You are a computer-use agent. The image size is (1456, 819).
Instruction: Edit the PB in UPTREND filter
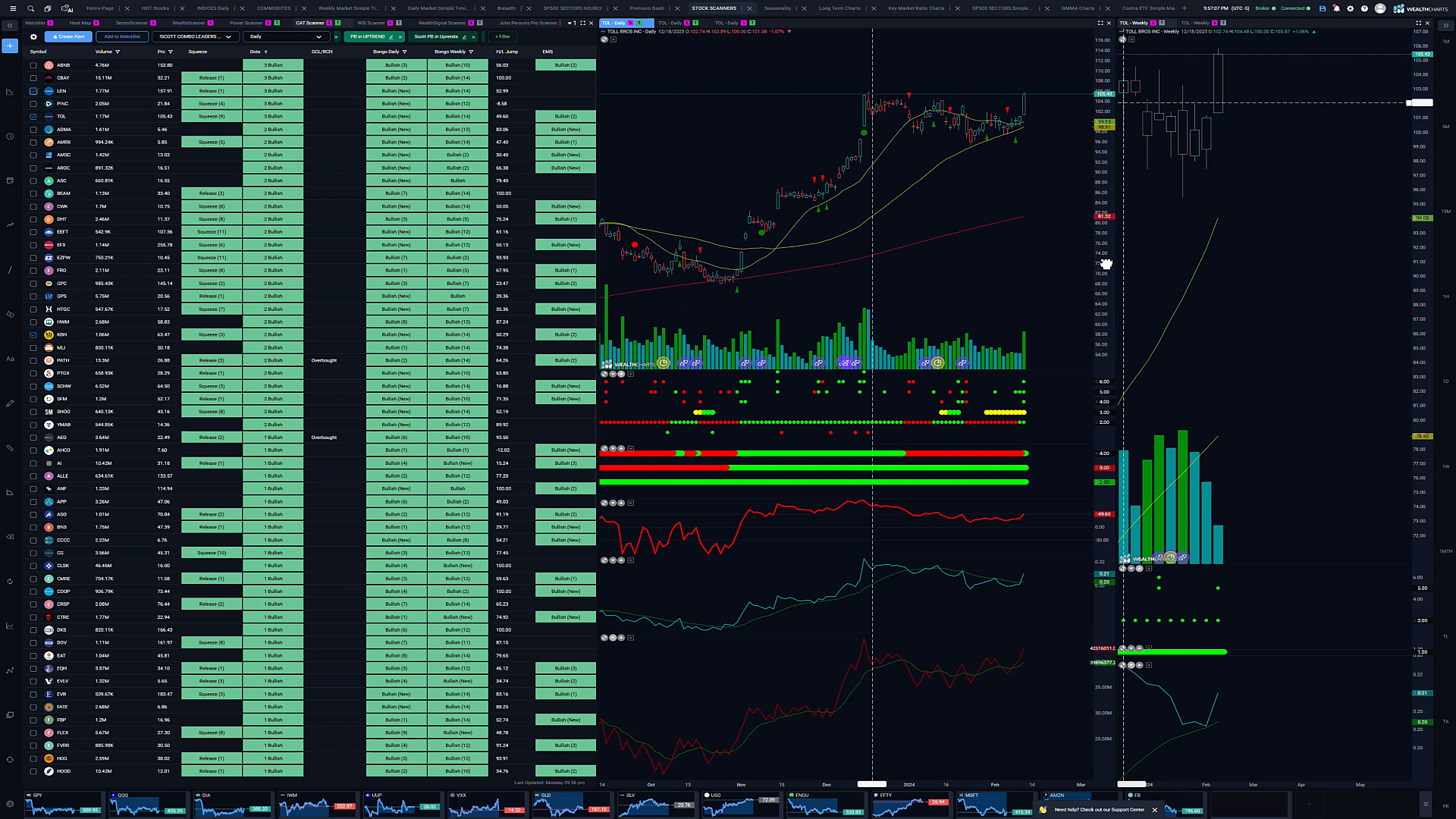point(391,36)
